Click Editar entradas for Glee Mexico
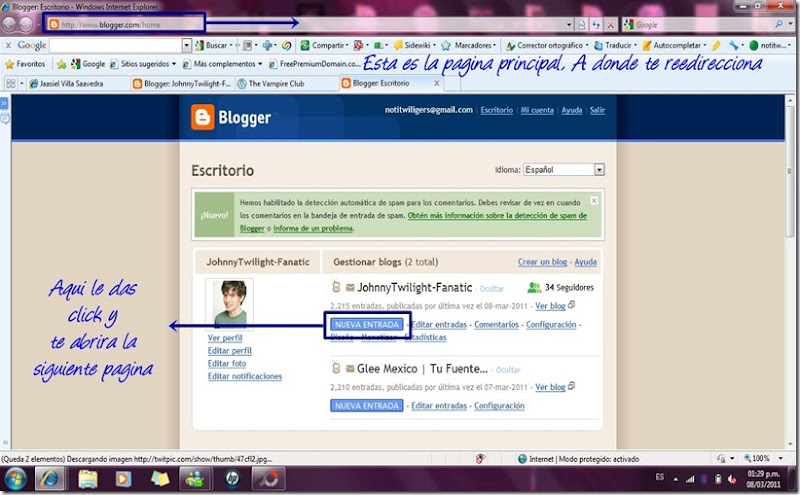Viewport: 800px width, 495px height. click(439, 406)
